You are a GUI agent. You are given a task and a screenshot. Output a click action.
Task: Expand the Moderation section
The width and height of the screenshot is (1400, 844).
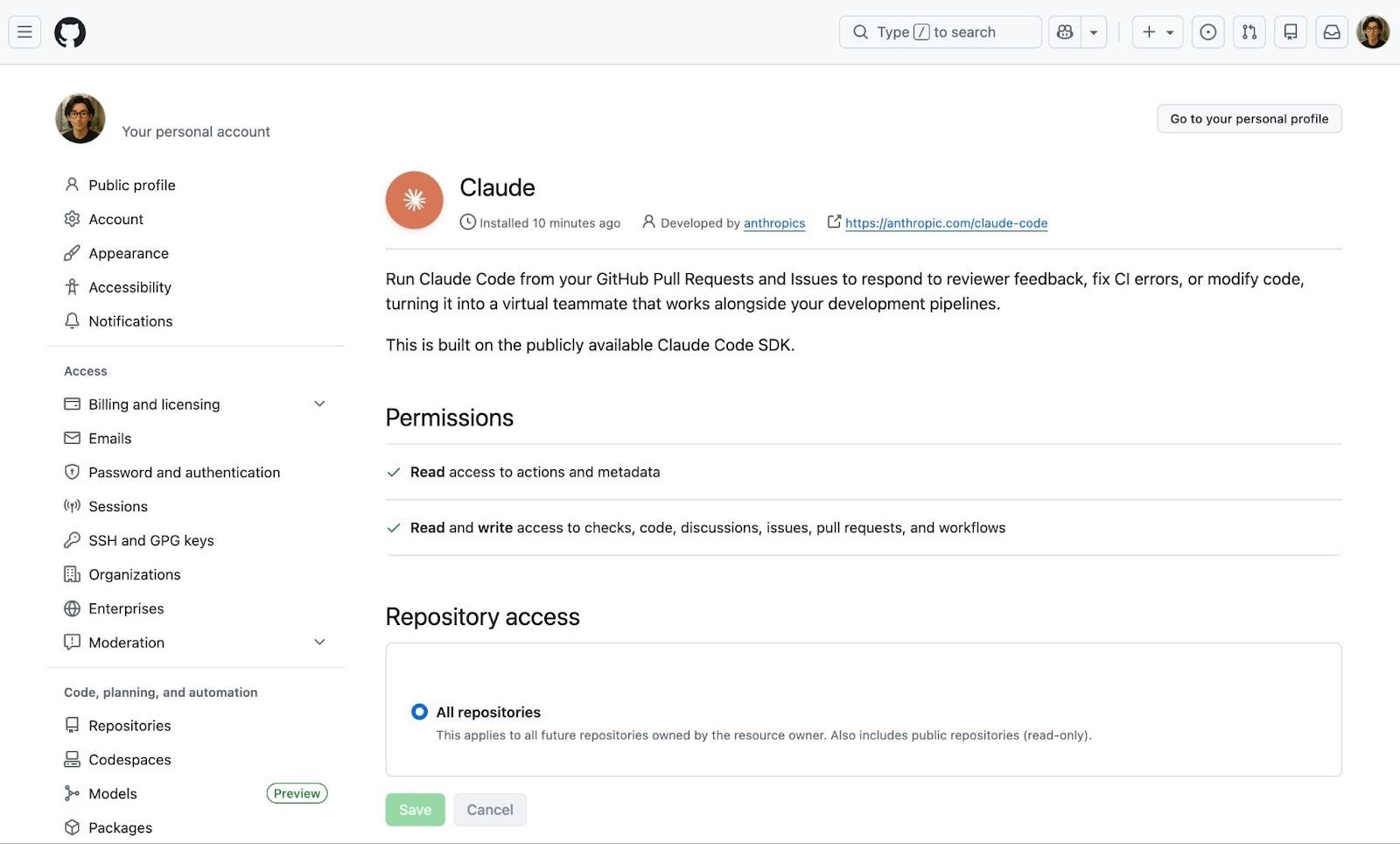(319, 642)
